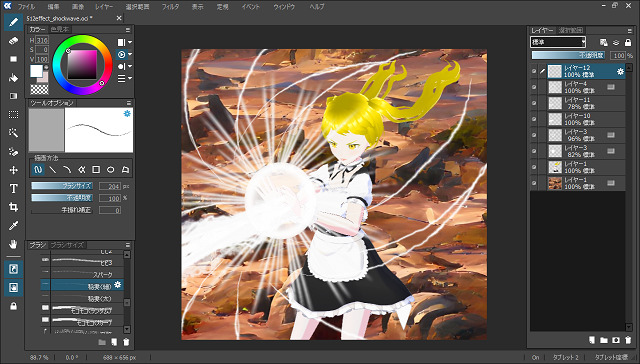The height and width of the screenshot is (364, 640).
Task: Choose the ellipse drawing method
Action: point(111,169)
